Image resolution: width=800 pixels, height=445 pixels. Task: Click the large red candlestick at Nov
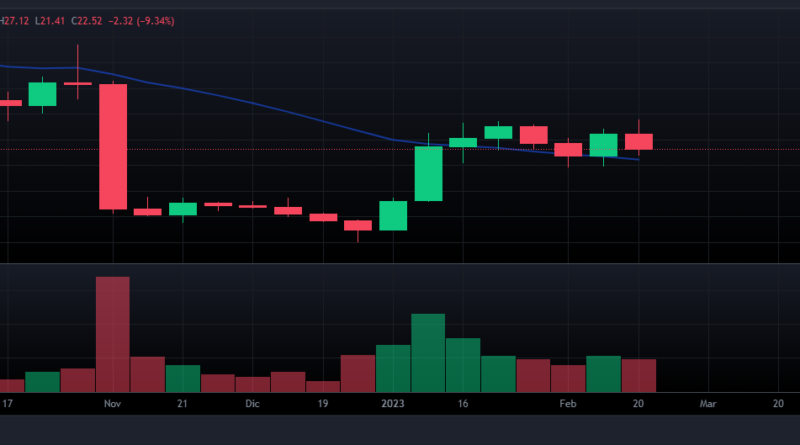coord(112,146)
